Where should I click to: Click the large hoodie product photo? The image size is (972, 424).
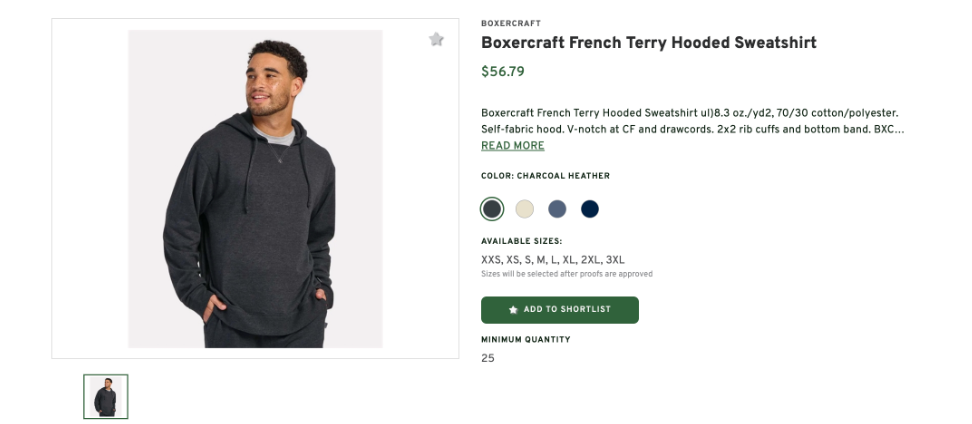pyautogui.click(x=255, y=188)
